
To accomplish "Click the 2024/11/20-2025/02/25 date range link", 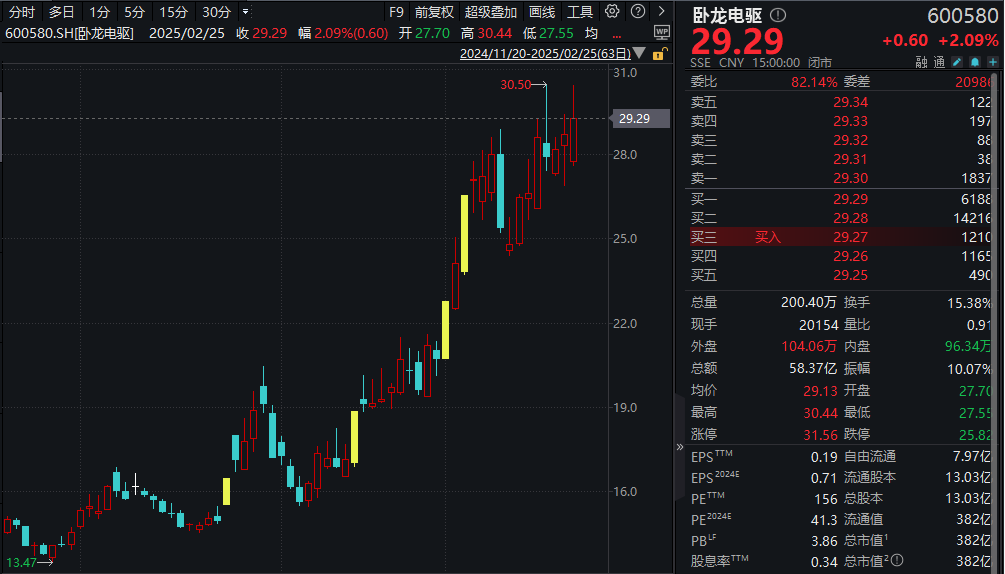I will pyautogui.click(x=544, y=54).
